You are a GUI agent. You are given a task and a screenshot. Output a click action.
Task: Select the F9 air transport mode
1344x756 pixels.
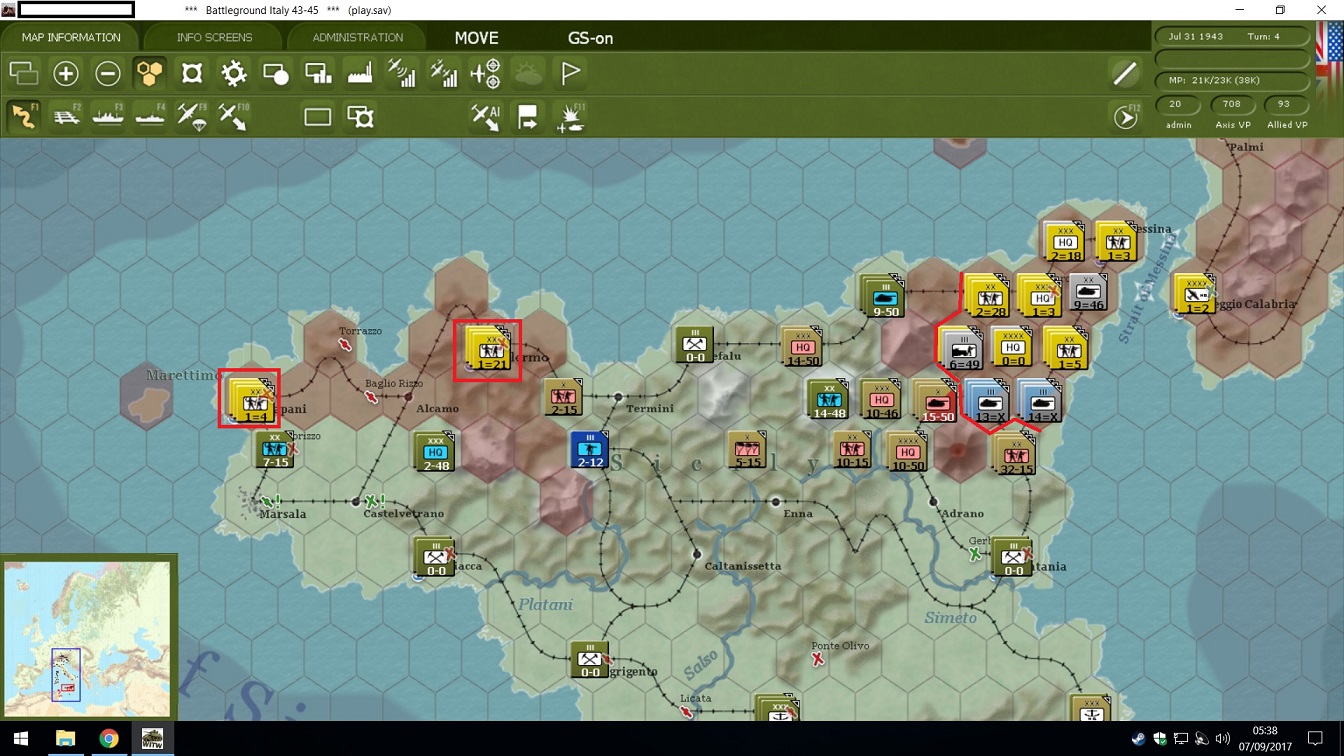192,116
